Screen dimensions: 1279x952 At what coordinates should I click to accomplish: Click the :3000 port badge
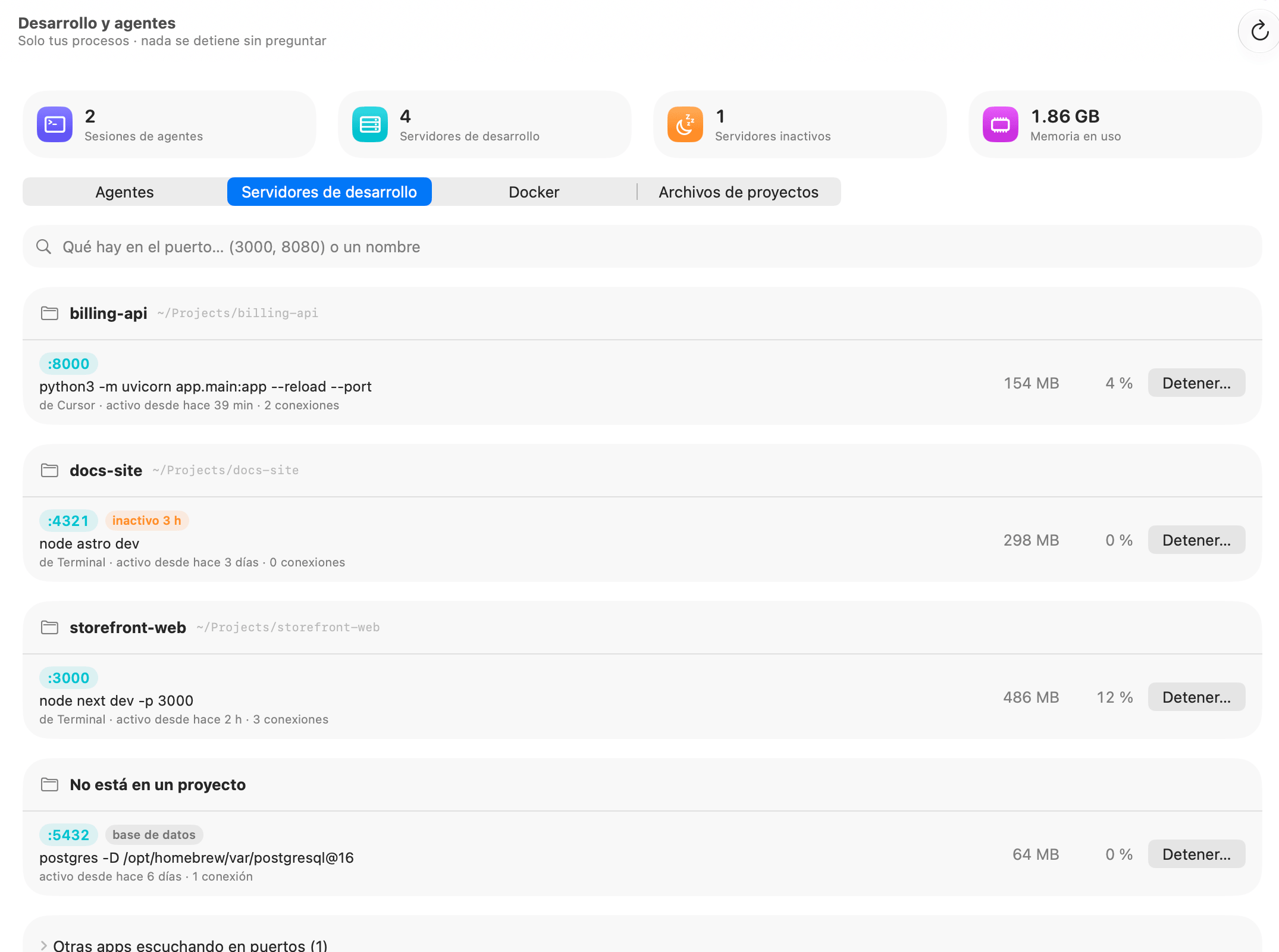(68, 678)
